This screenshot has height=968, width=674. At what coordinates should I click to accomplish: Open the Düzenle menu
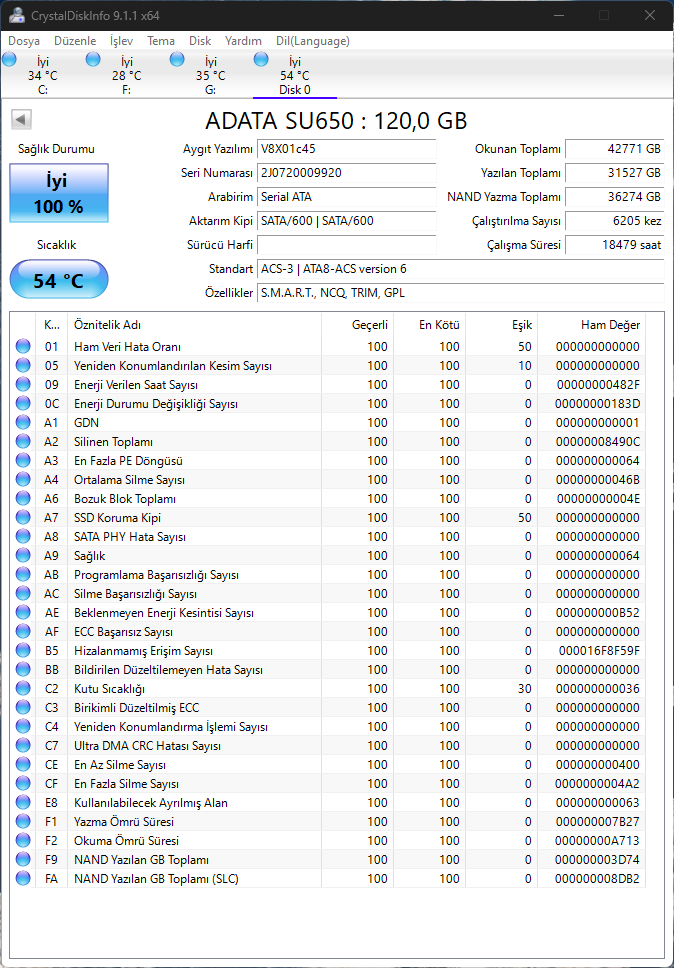click(75, 41)
